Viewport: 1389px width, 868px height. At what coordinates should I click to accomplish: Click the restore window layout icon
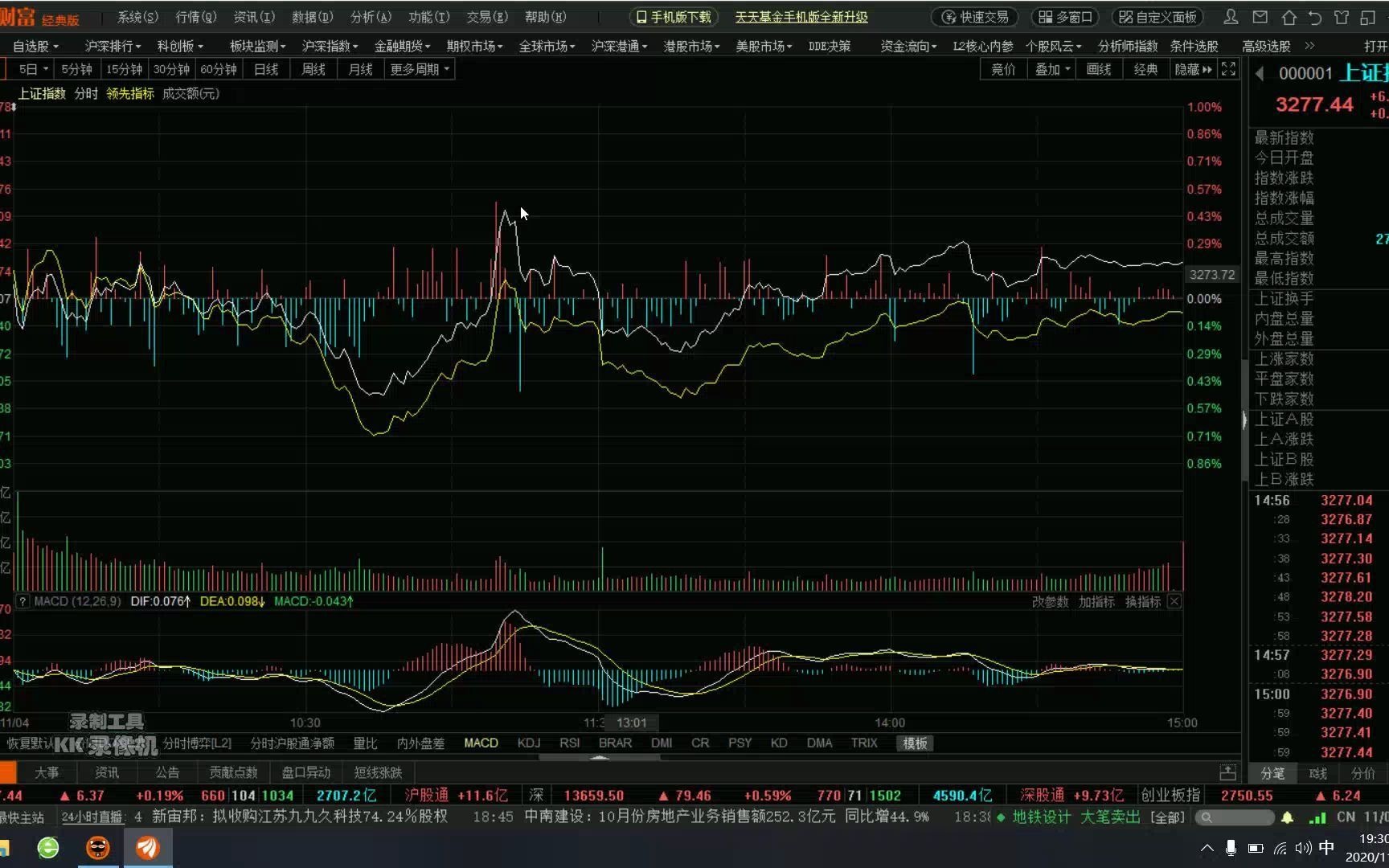click(x=1368, y=17)
